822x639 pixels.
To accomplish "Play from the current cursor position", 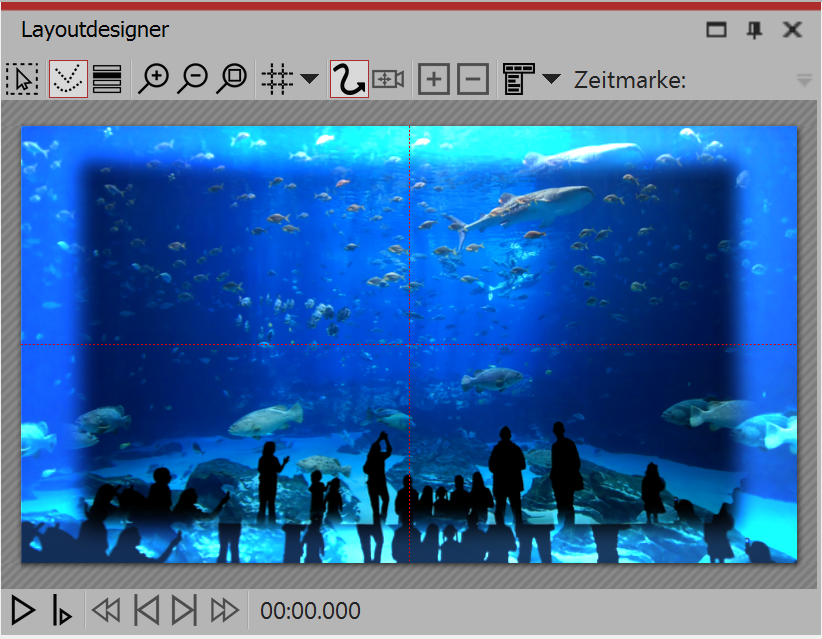I will pos(62,610).
